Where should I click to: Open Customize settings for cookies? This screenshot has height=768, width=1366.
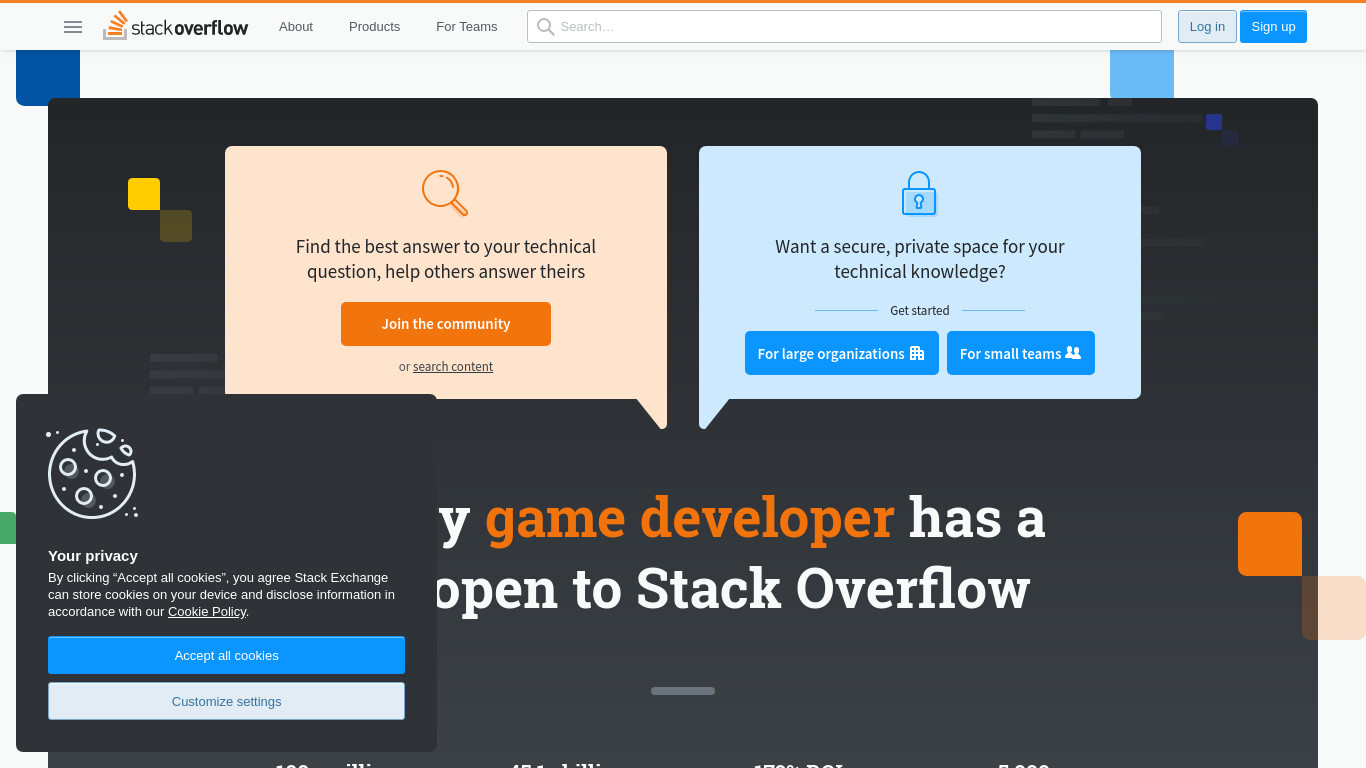point(226,701)
